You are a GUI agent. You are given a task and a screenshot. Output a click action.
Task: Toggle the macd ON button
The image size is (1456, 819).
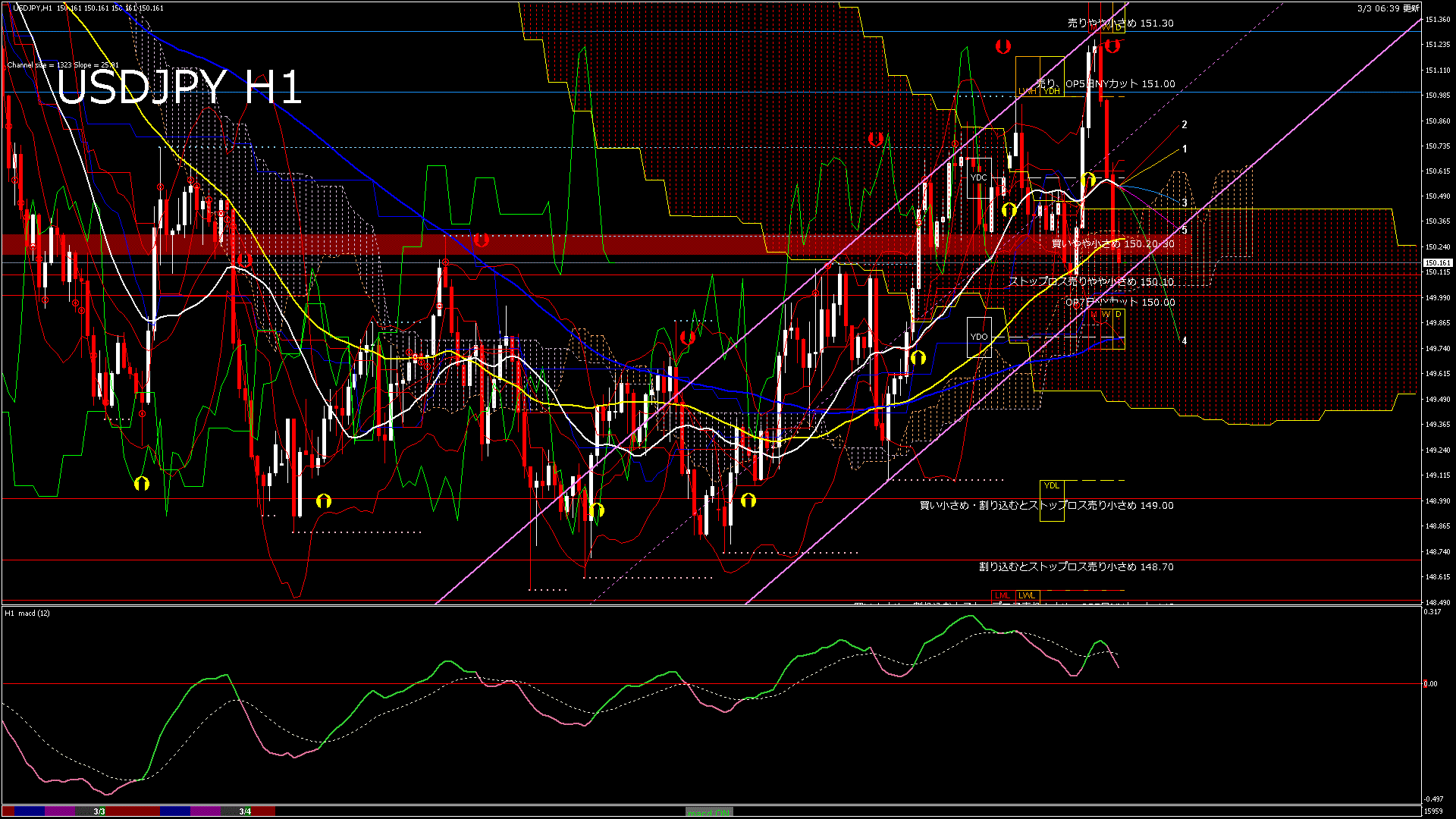coord(709,811)
